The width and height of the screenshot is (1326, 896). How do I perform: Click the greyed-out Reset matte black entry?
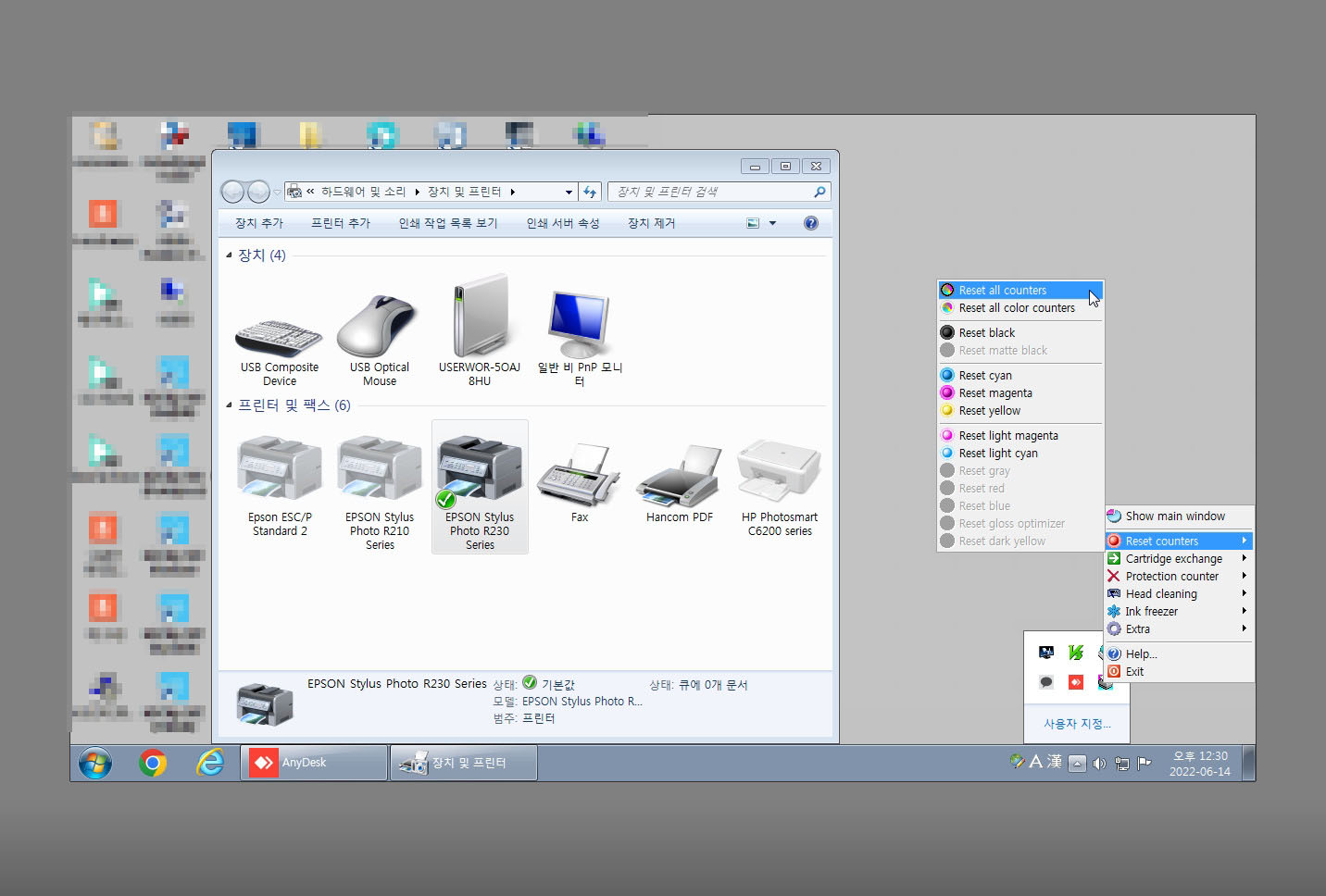coord(1020,350)
